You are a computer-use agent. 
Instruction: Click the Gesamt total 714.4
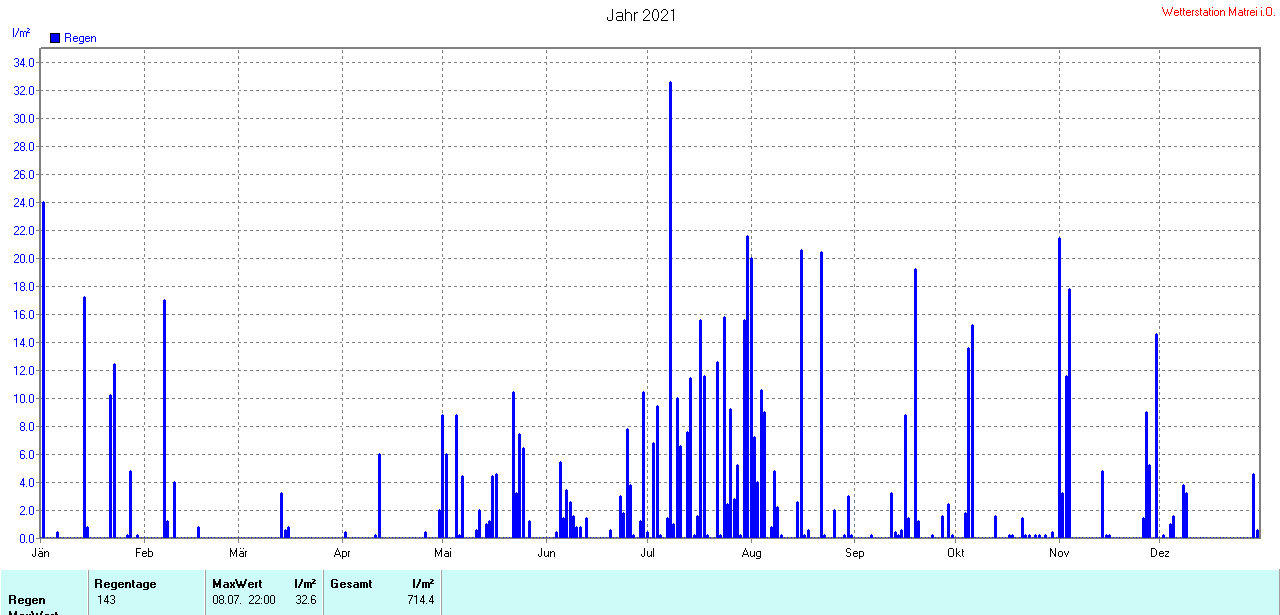point(420,600)
